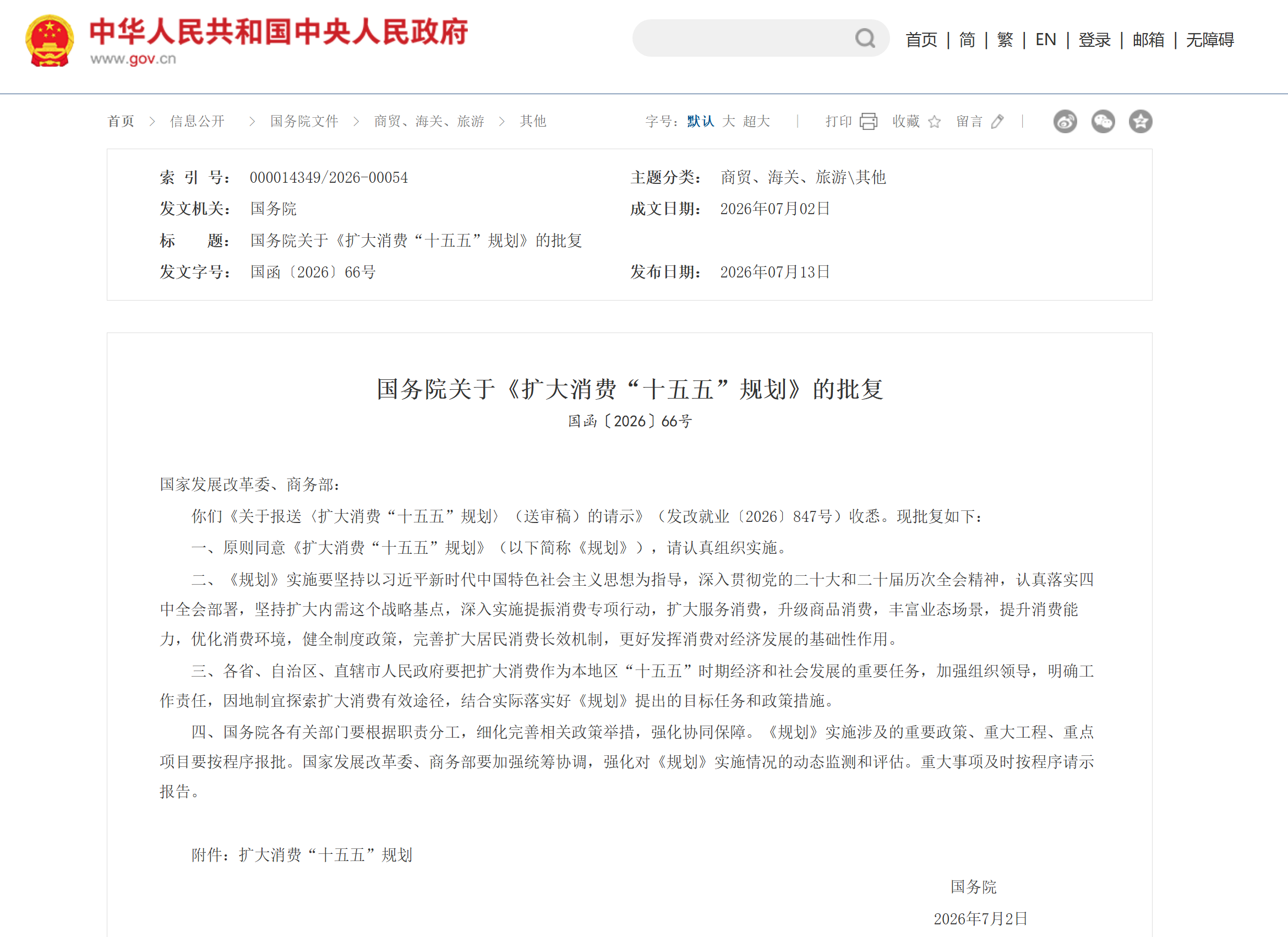Share the page via the WeChat icon
The image size is (1288, 937).
[x=1103, y=122]
